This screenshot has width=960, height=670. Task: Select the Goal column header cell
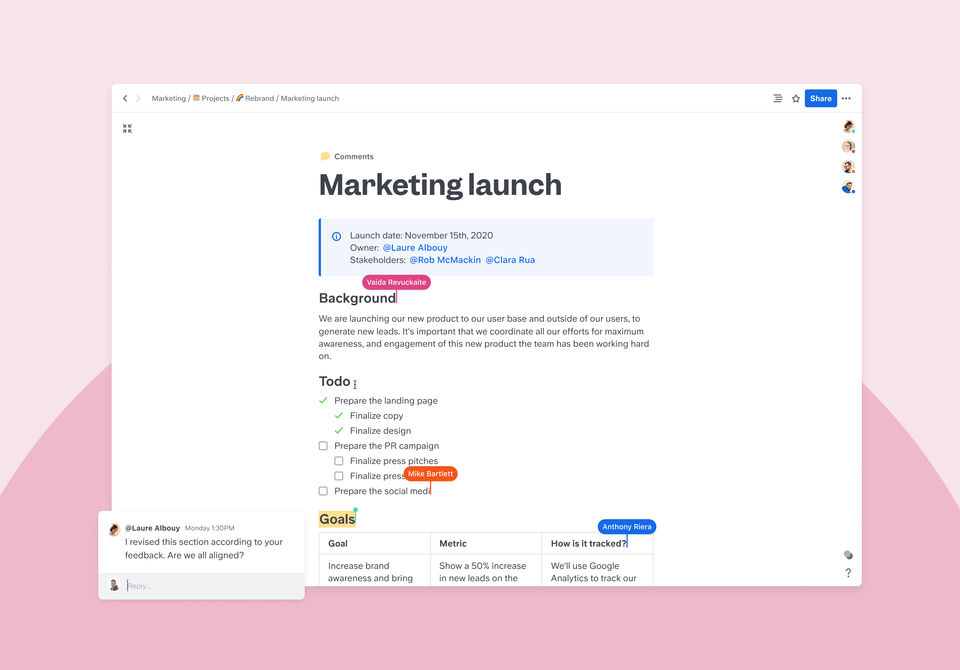[x=375, y=543]
